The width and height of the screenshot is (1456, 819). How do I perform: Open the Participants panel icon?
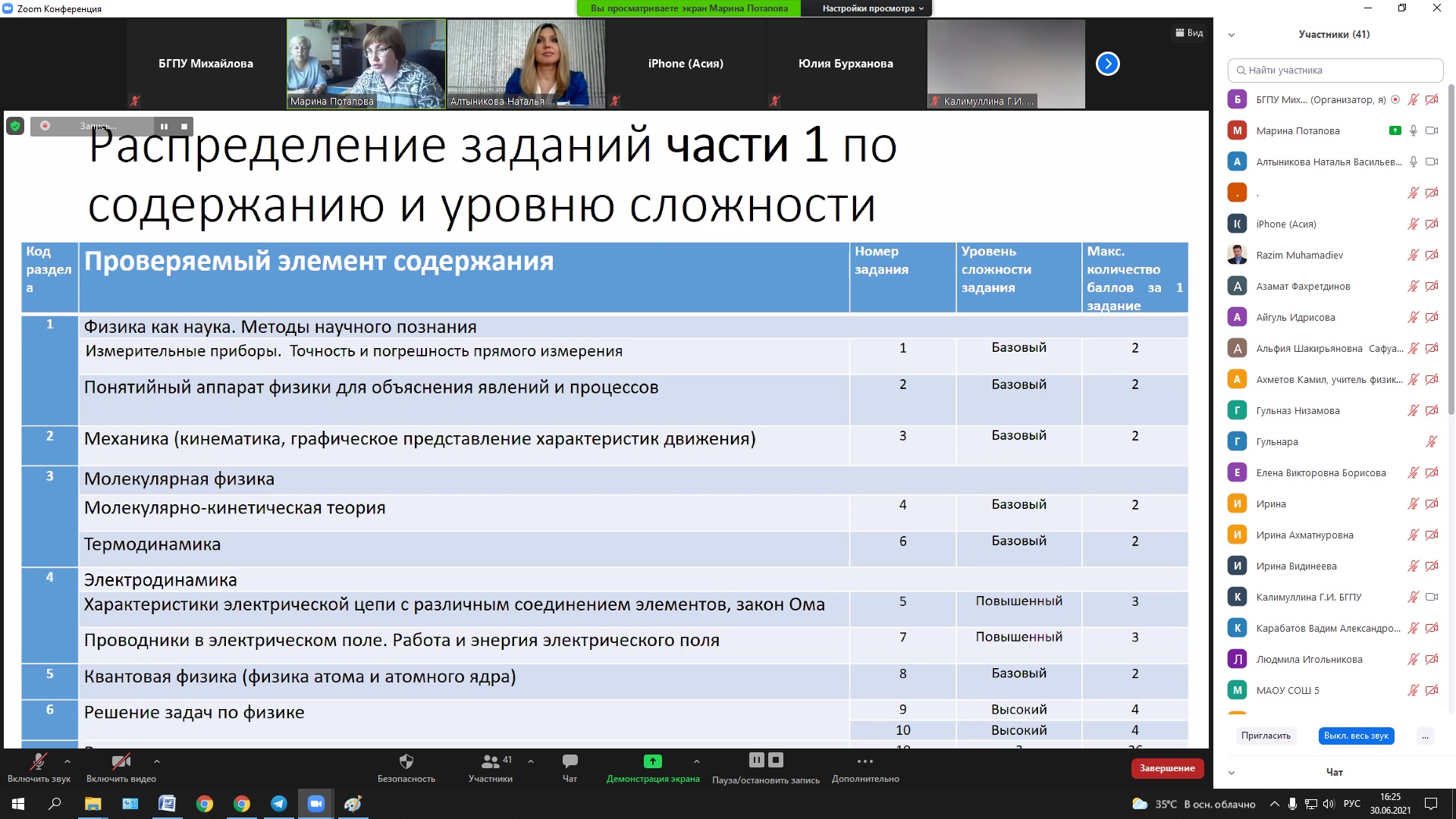pyautogui.click(x=491, y=761)
